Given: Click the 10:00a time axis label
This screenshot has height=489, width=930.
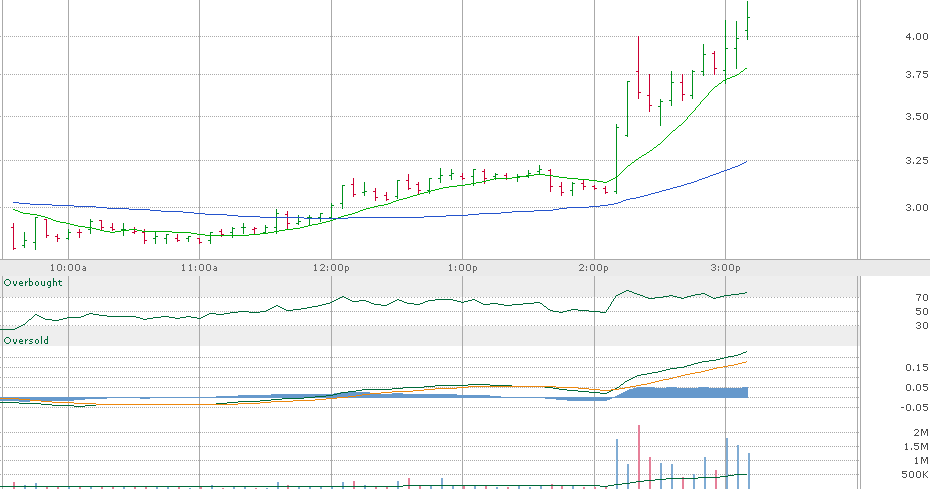Looking at the screenshot, I should point(68,268).
